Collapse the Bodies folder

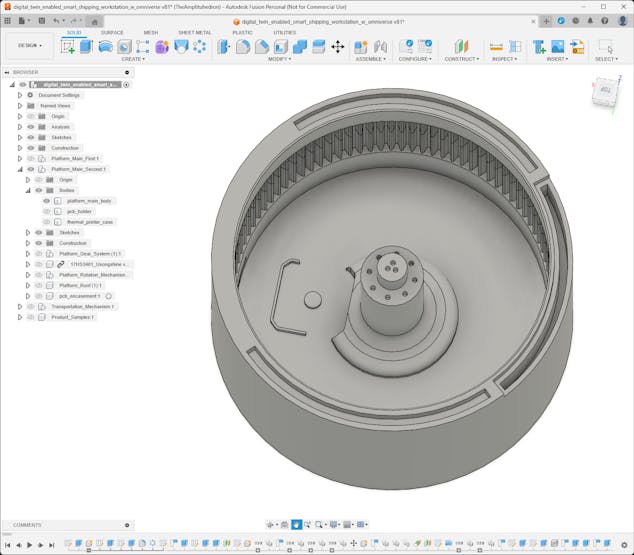(x=28, y=190)
